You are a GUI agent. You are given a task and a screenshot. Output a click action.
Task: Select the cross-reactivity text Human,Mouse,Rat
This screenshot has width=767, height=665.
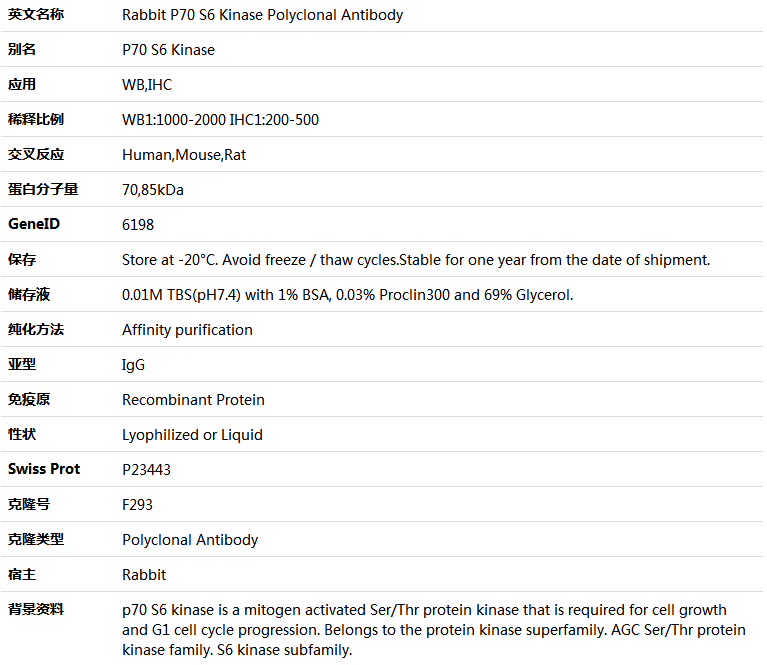click(184, 155)
